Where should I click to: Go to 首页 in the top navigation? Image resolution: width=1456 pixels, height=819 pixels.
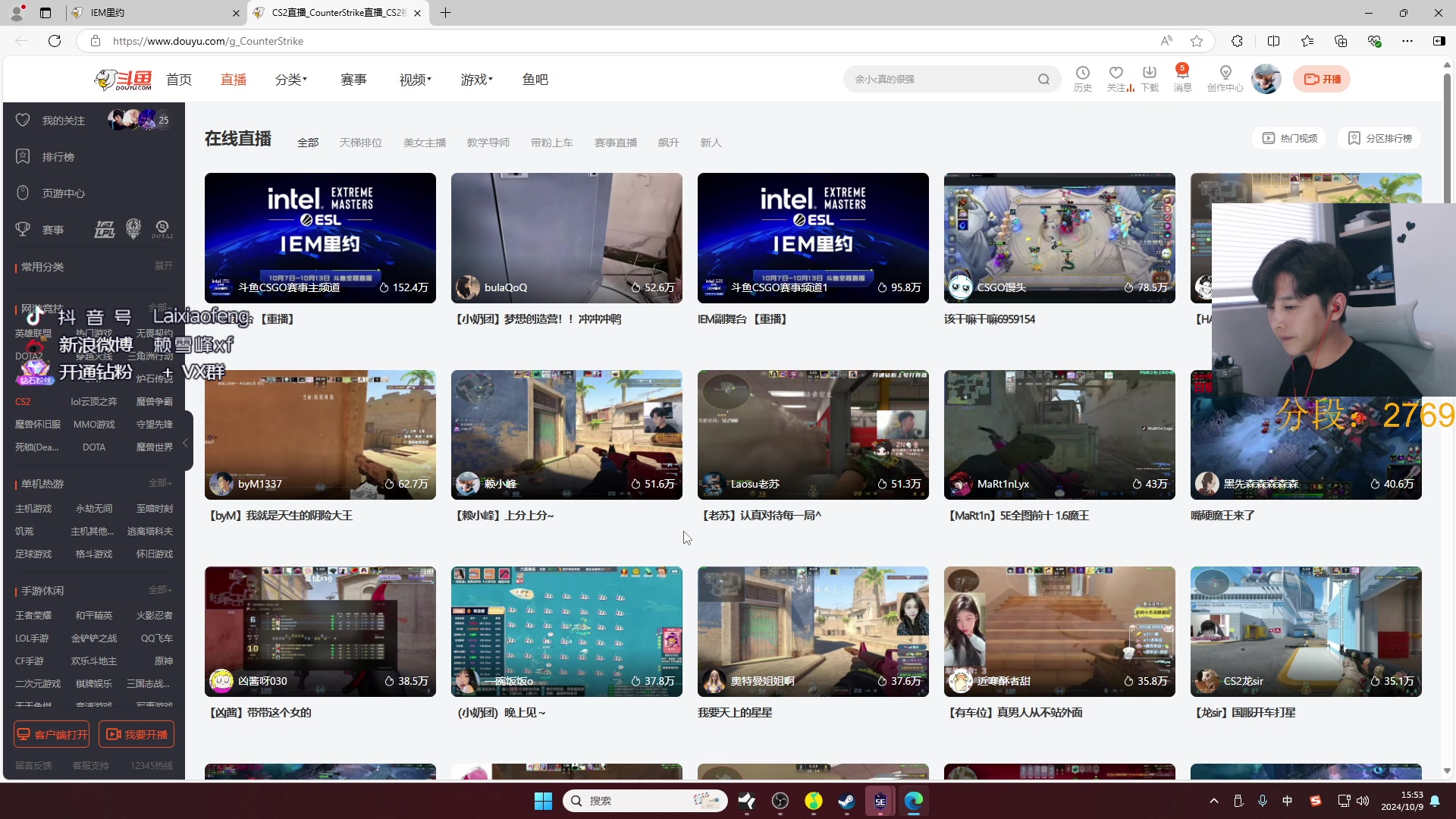(179, 80)
